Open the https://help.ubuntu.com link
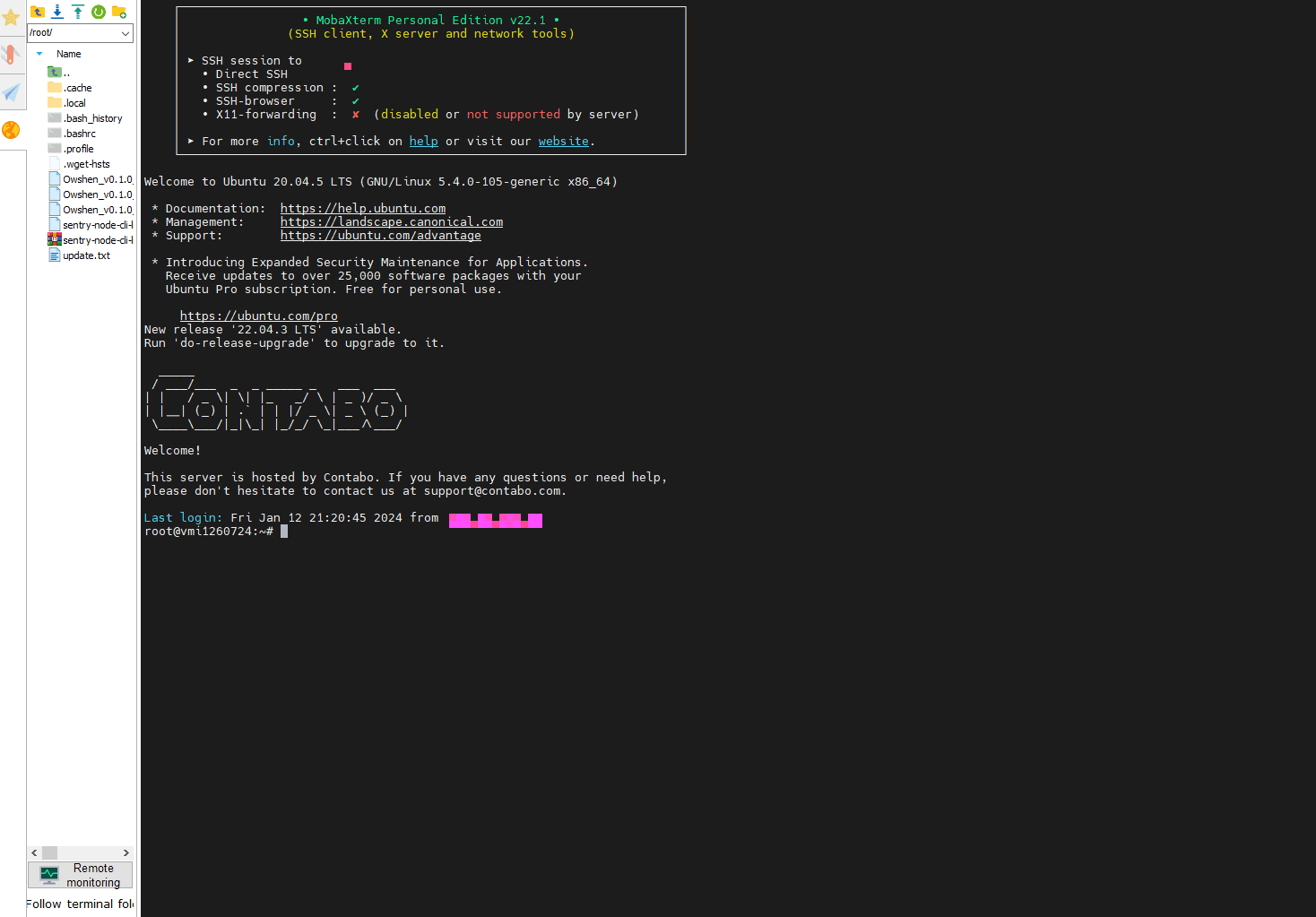Image resolution: width=1316 pixels, height=917 pixels. click(363, 209)
